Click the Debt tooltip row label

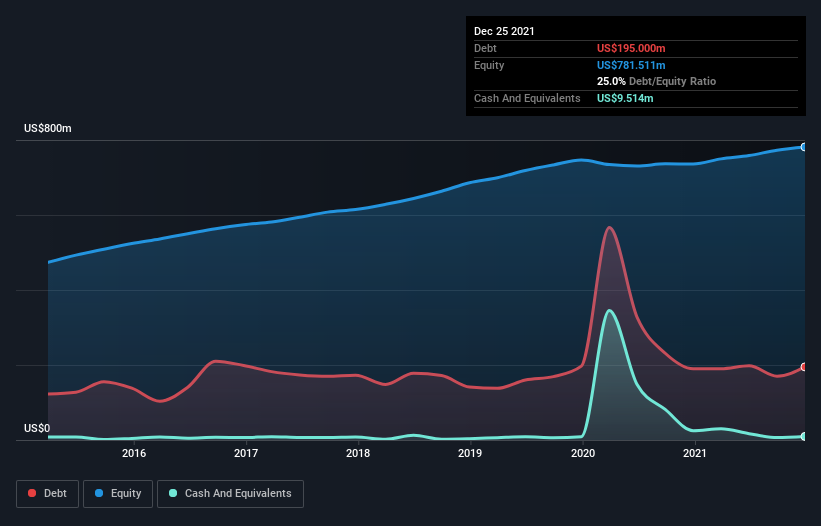pyautogui.click(x=485, y=48)
